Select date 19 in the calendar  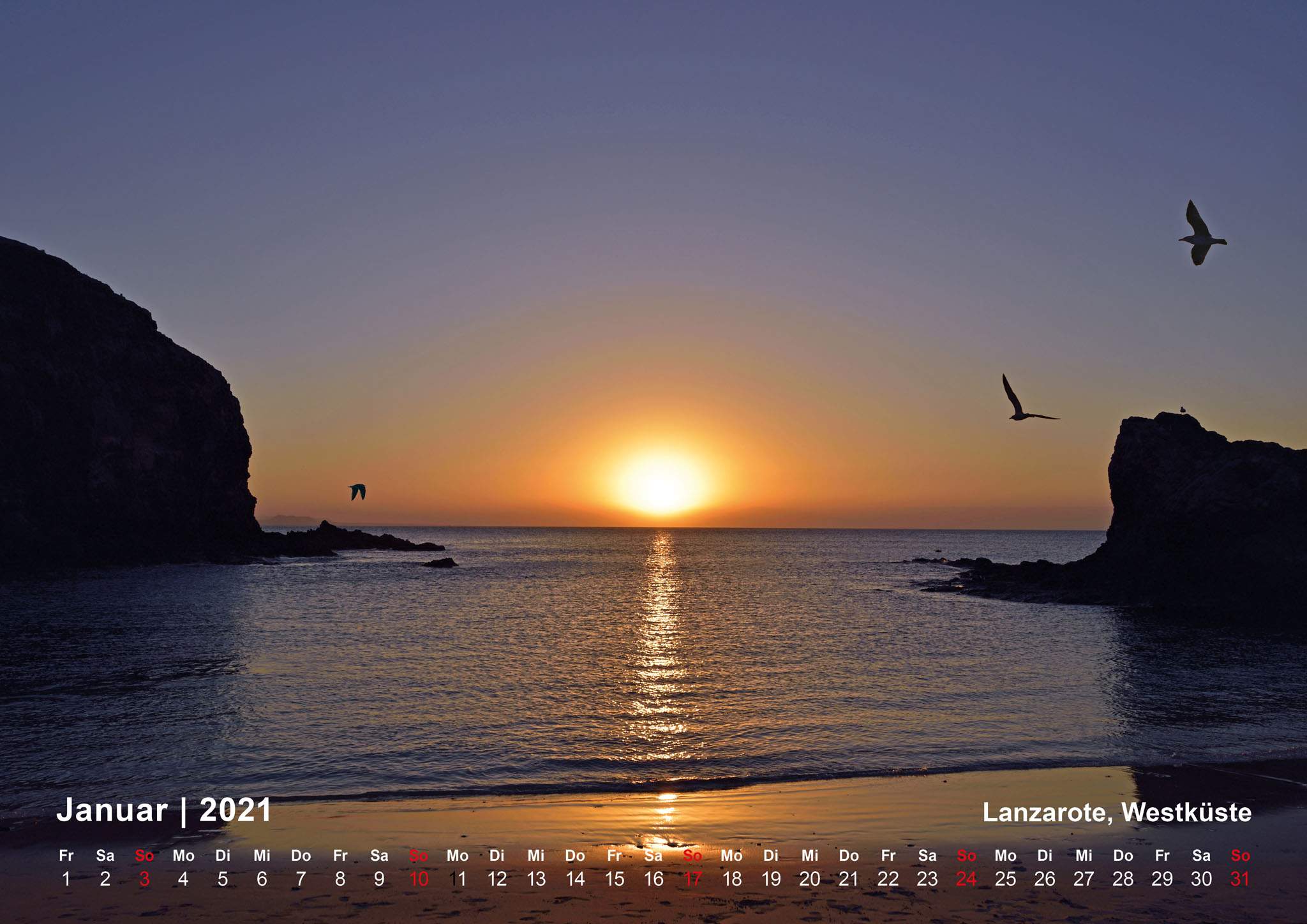pyautogui.click(x=771, y=879)
